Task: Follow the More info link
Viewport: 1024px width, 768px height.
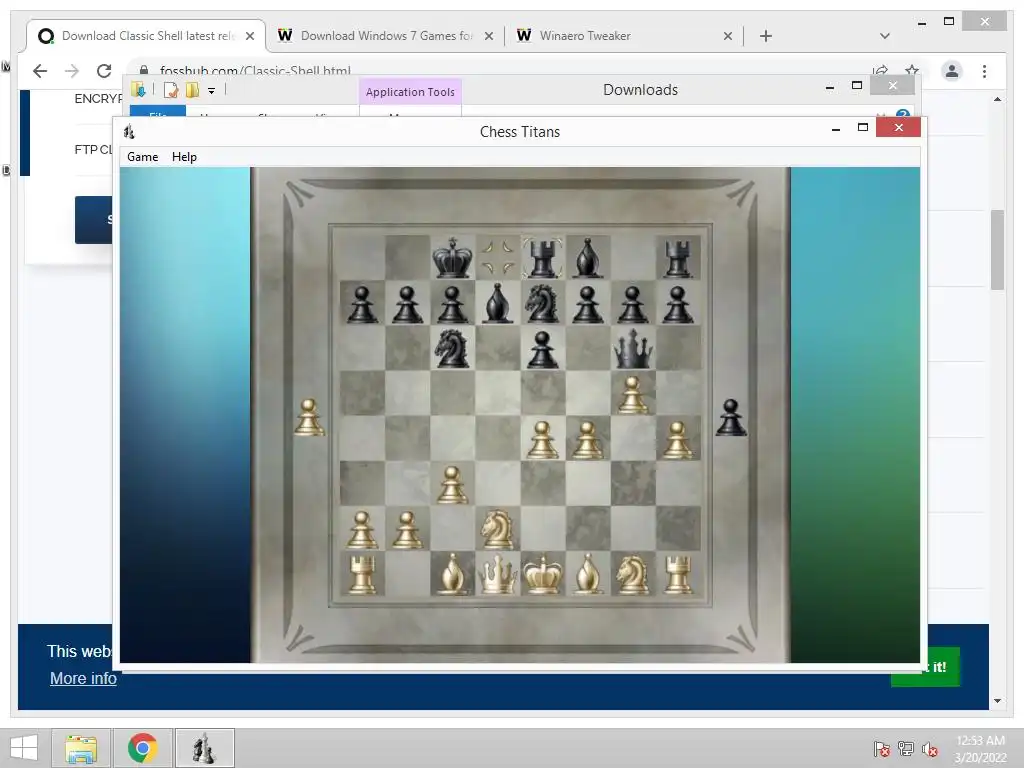Action: coord(83,678)
